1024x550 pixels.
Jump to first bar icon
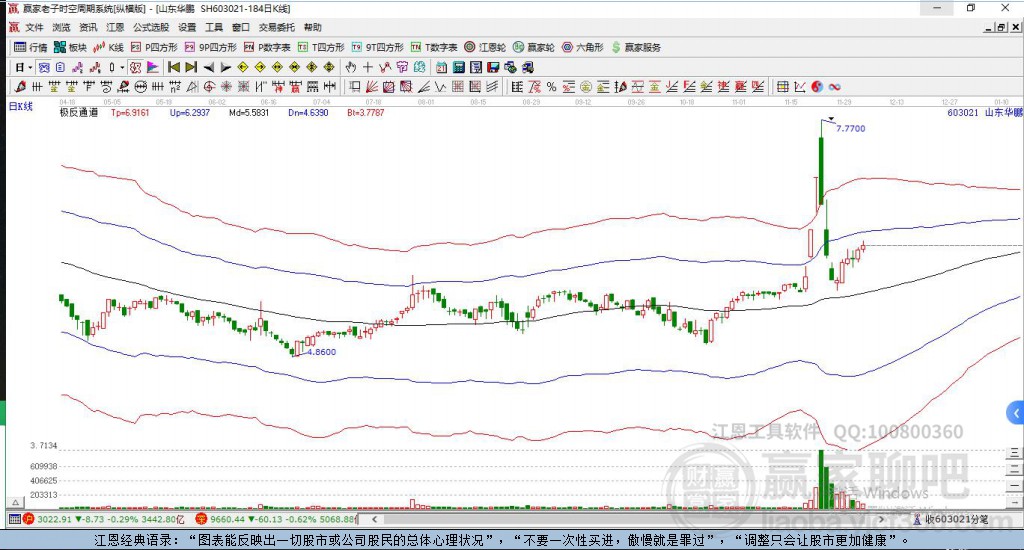174,67
